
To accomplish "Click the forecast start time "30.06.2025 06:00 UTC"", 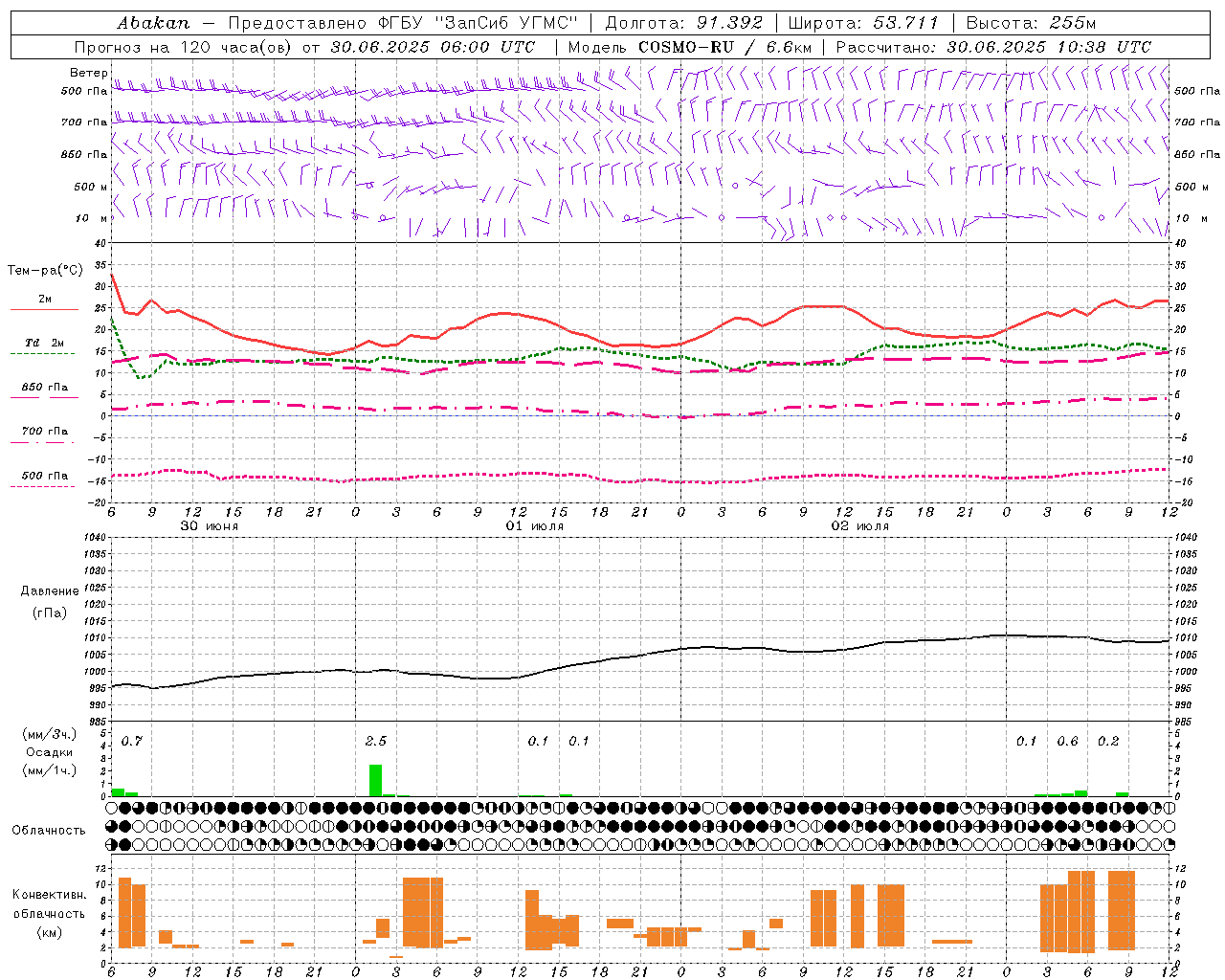I will point(433,47).
